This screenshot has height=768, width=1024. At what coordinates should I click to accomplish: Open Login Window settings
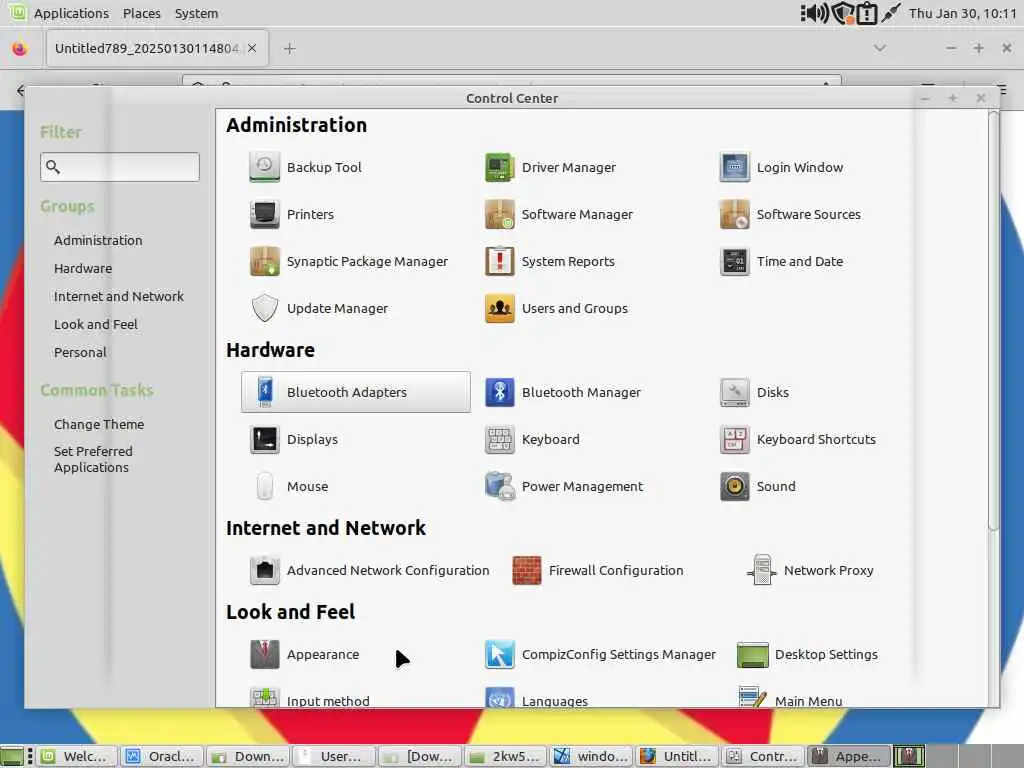(782, 167)
